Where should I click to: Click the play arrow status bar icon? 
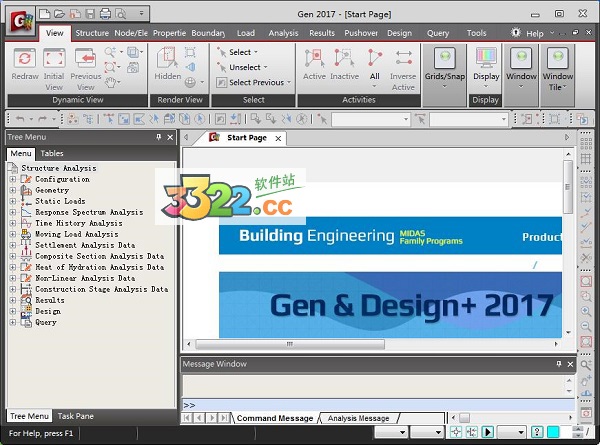pos(488,432)
